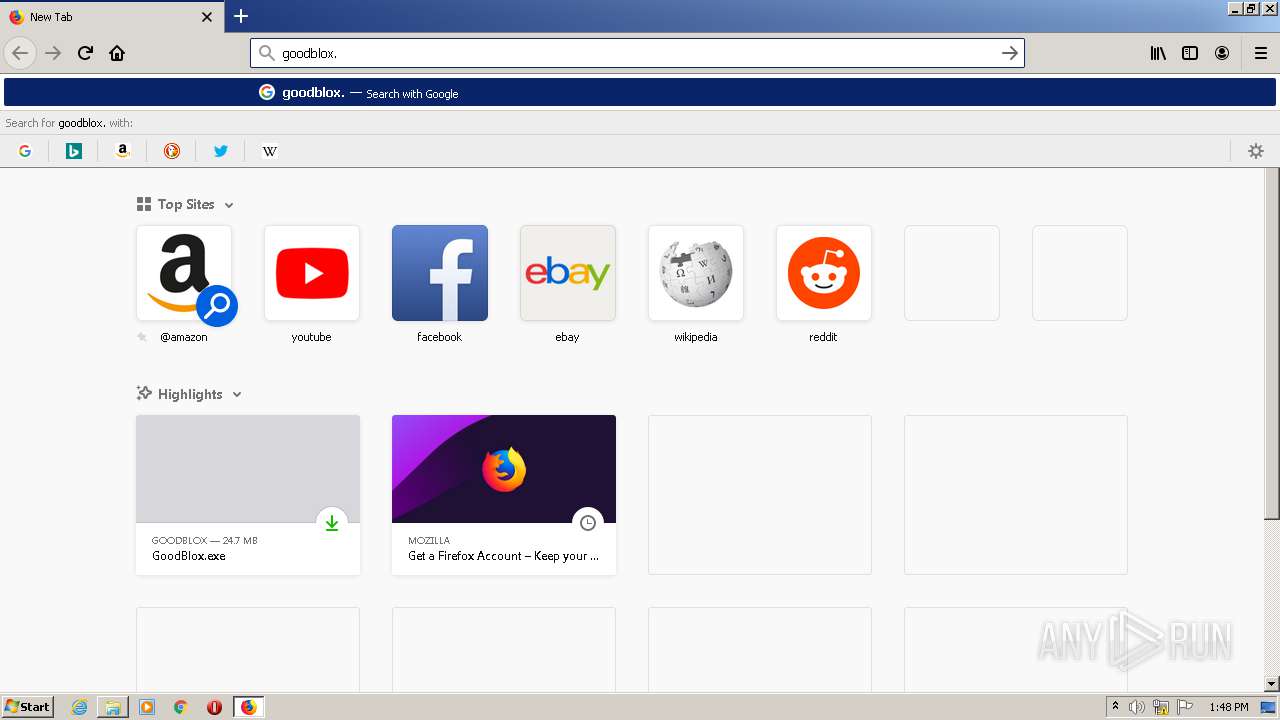Submit the search with the Go arrow
The width and height of the screenshot is (1280, 720).
click(x=1010, y=53)
